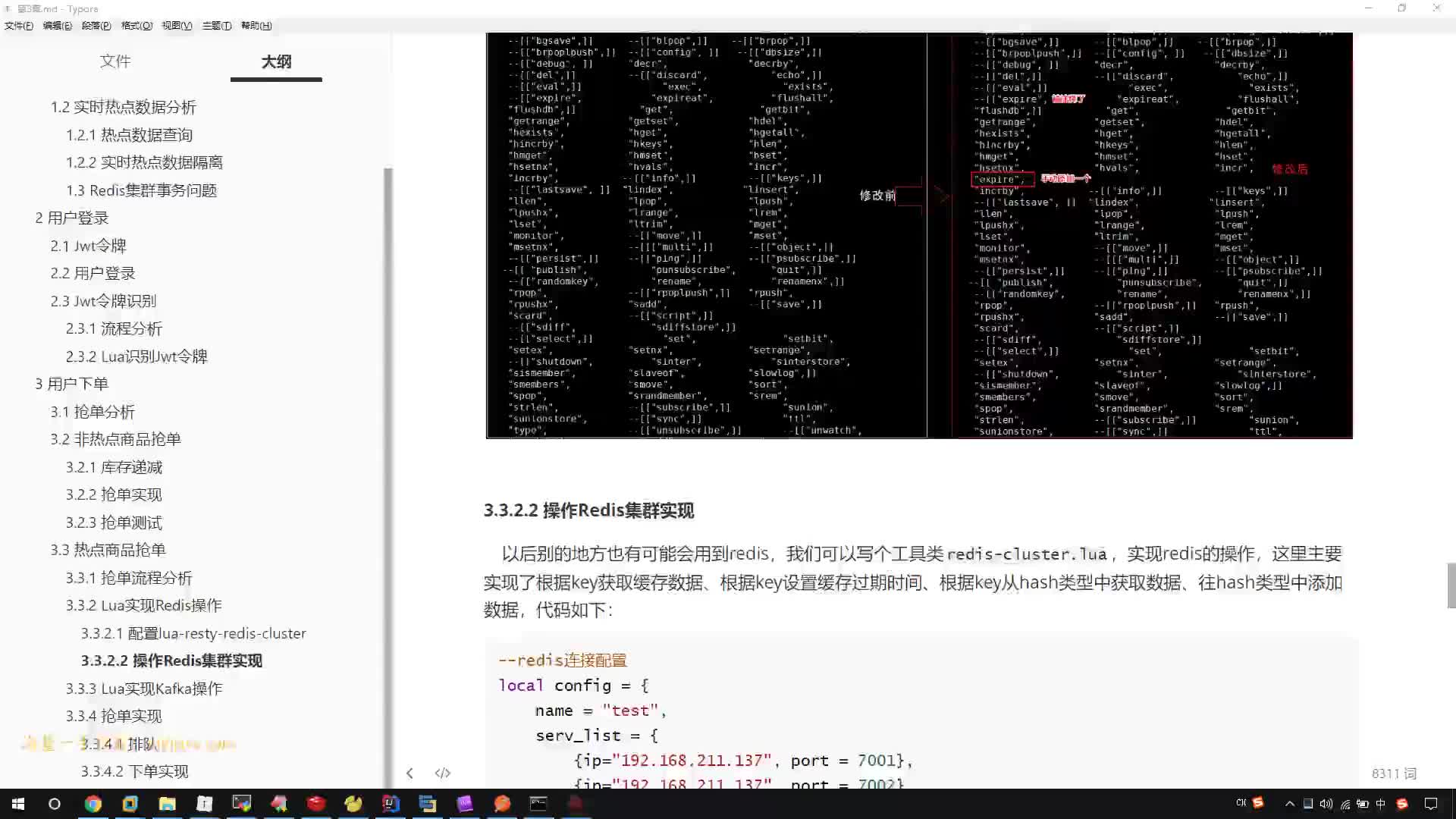Jump to outline item 3 用户下单
Image resolution: width=1456 pixels, height=819 pixels.
point(72,384)
